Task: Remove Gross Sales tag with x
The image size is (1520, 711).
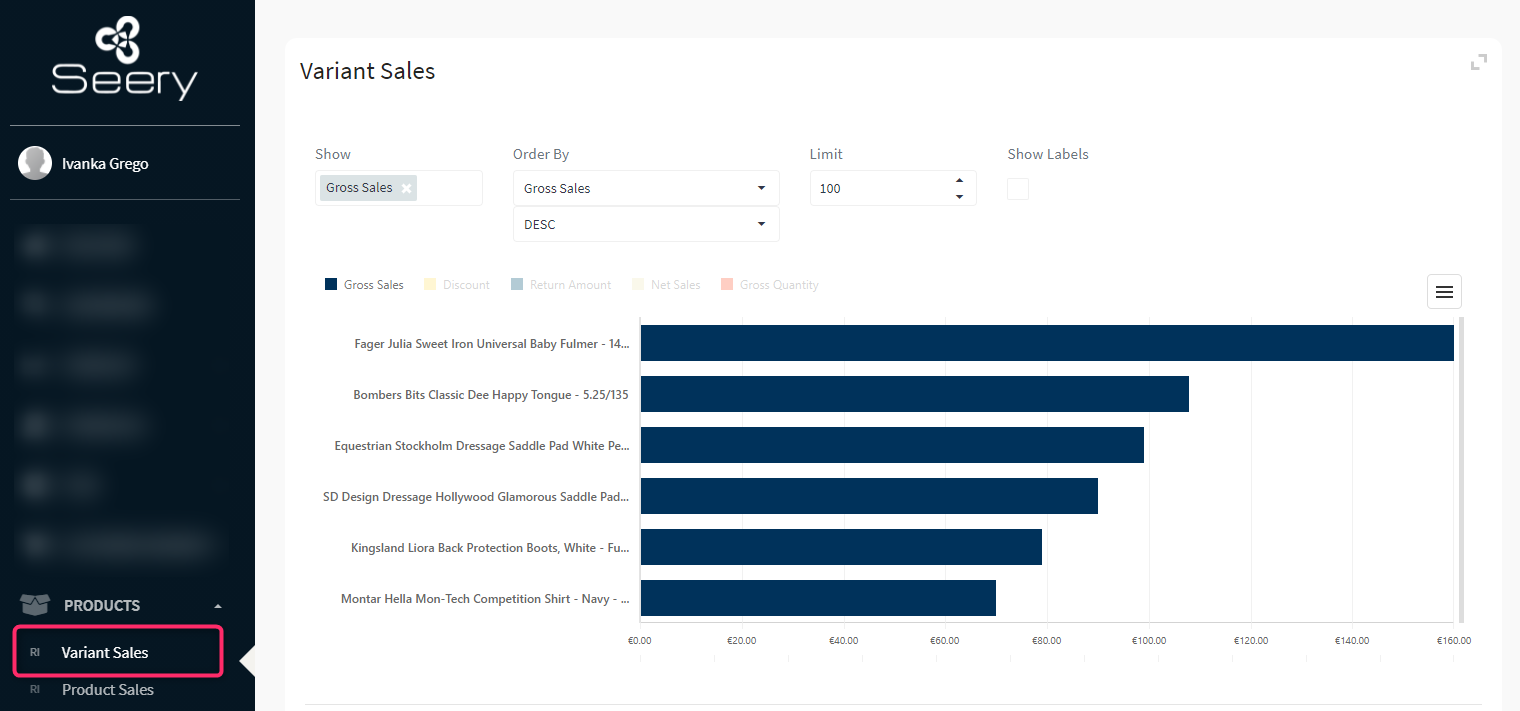Action: pos(406,188)
